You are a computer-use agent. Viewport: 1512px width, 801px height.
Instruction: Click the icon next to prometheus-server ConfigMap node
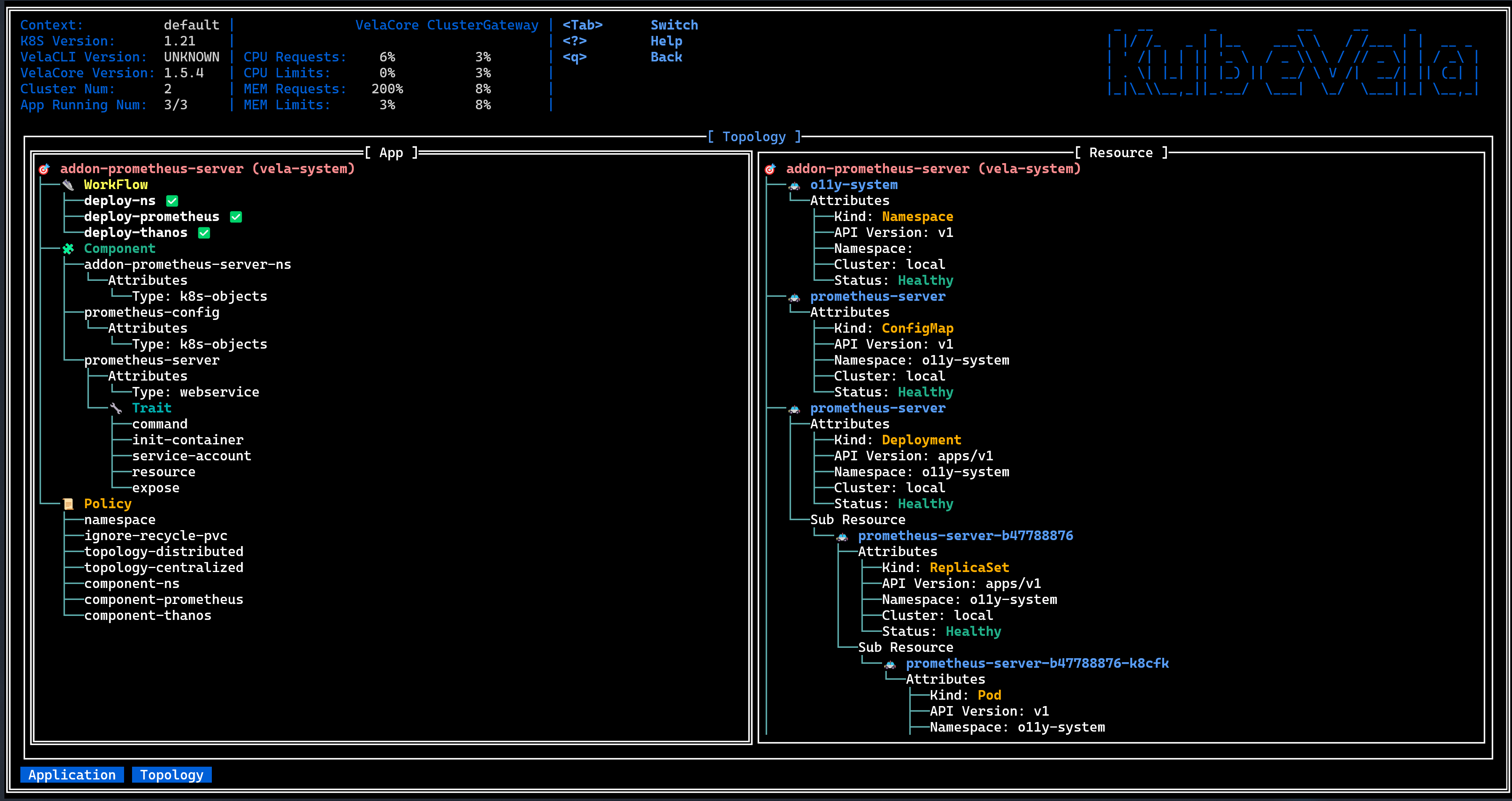(x=794, y=297)
